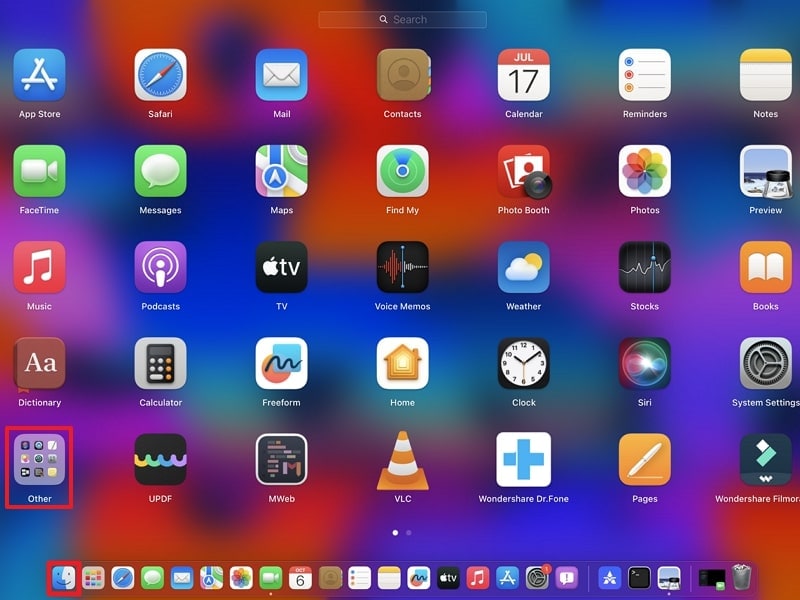
Task: Open the Books app
Action: pos(766,267)
